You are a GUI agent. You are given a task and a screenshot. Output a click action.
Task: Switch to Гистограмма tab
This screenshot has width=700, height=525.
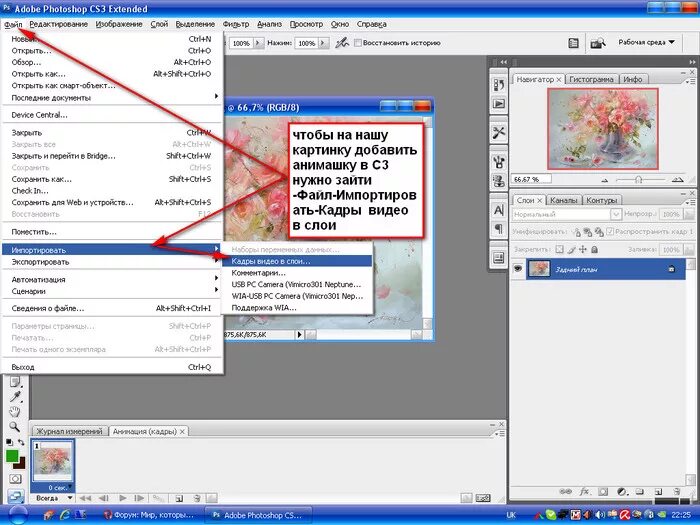click(x=591, y=79)
